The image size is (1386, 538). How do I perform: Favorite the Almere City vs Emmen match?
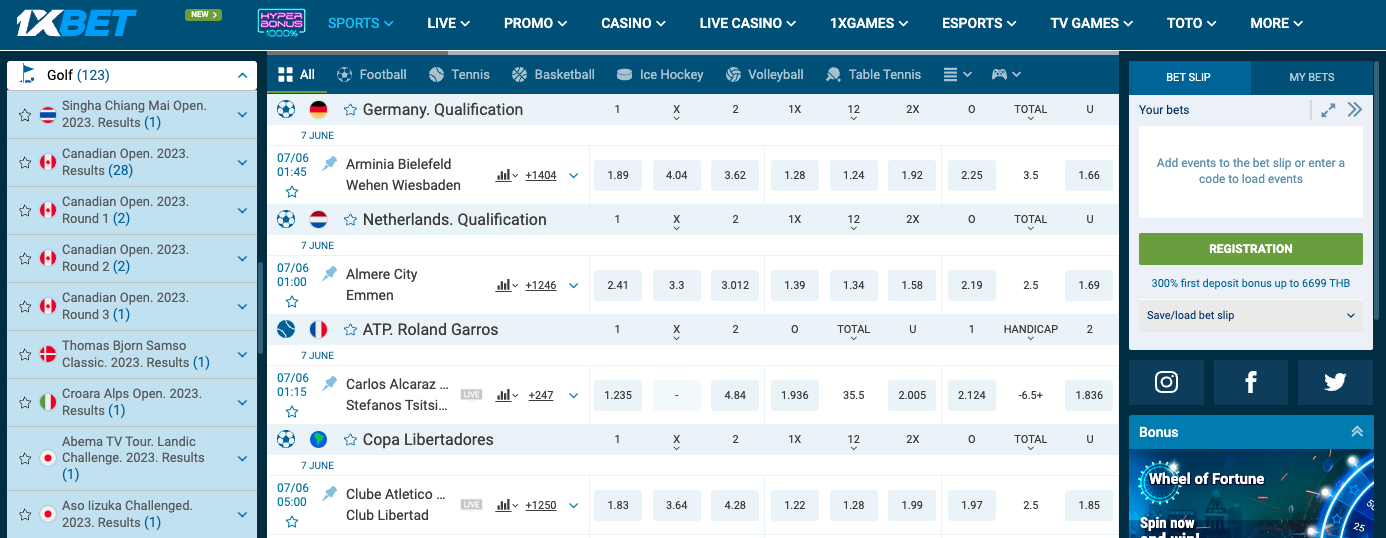tap(292, 302)
